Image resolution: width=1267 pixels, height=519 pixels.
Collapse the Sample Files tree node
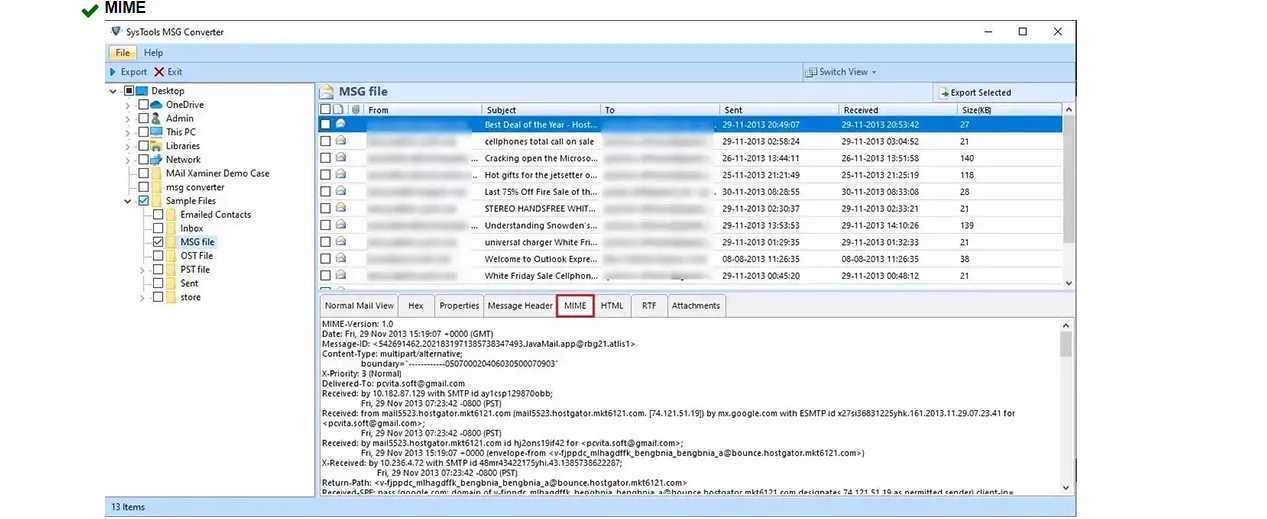tap(127, 201)
